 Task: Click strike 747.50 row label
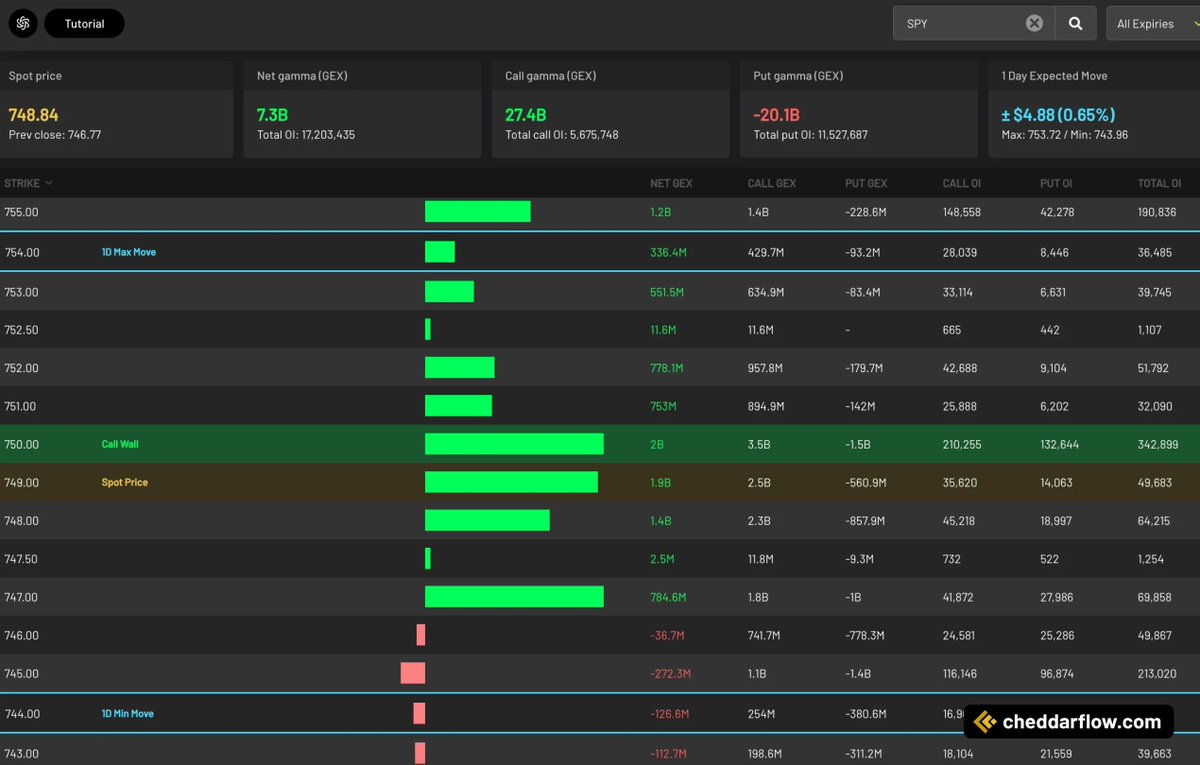coord(21,559)
